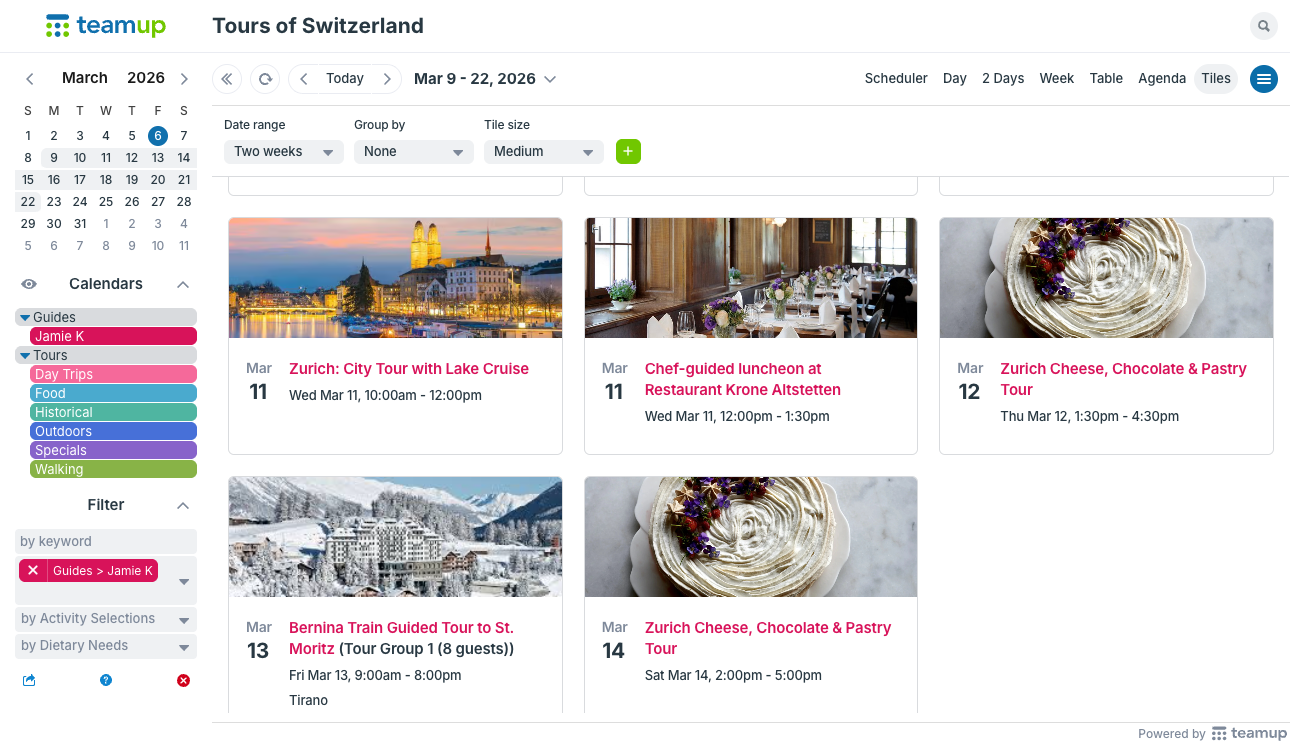This screenshot has width=1290, height=745.
Task: Click the search magnifier icon
Action: point(1264,26)
